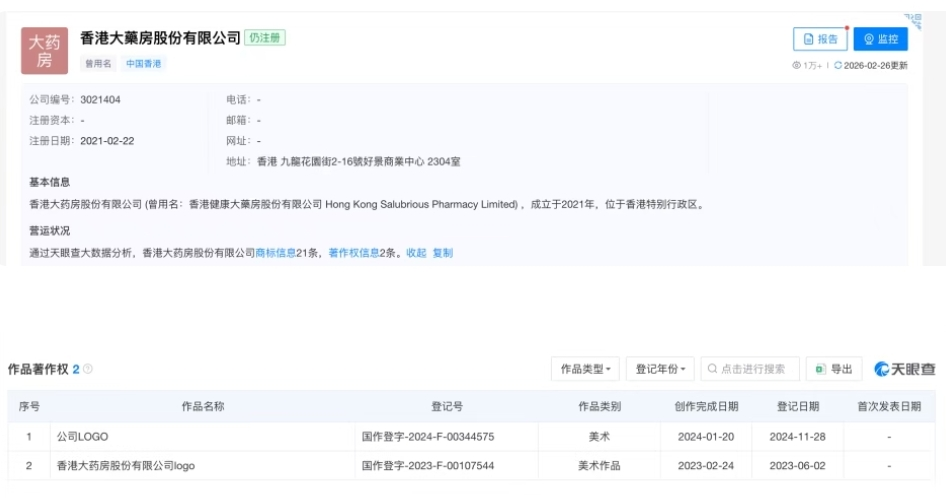Open the 作品类型 dropdown filter

pos(586,369)
